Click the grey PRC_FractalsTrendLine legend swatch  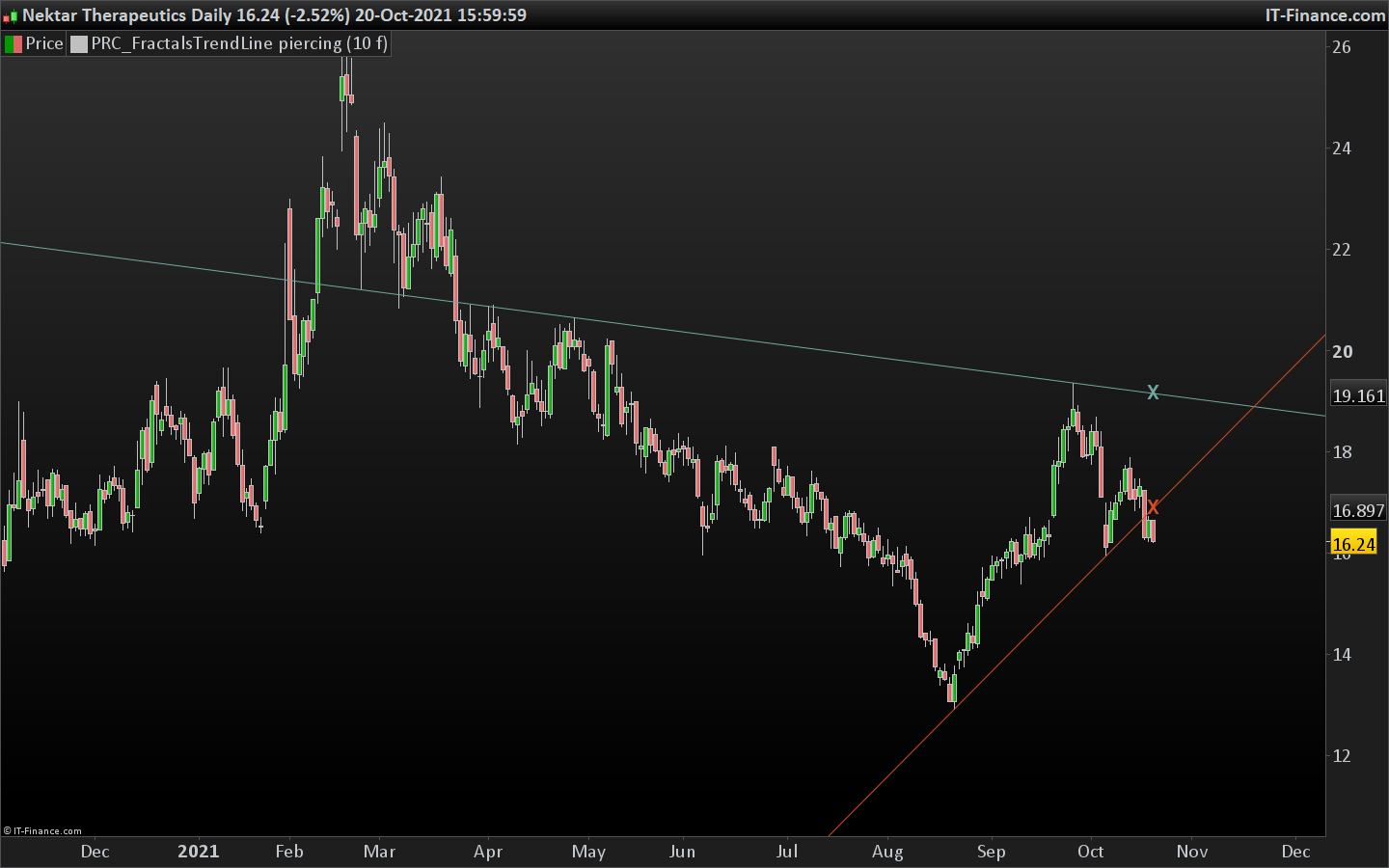pos(79,43)
